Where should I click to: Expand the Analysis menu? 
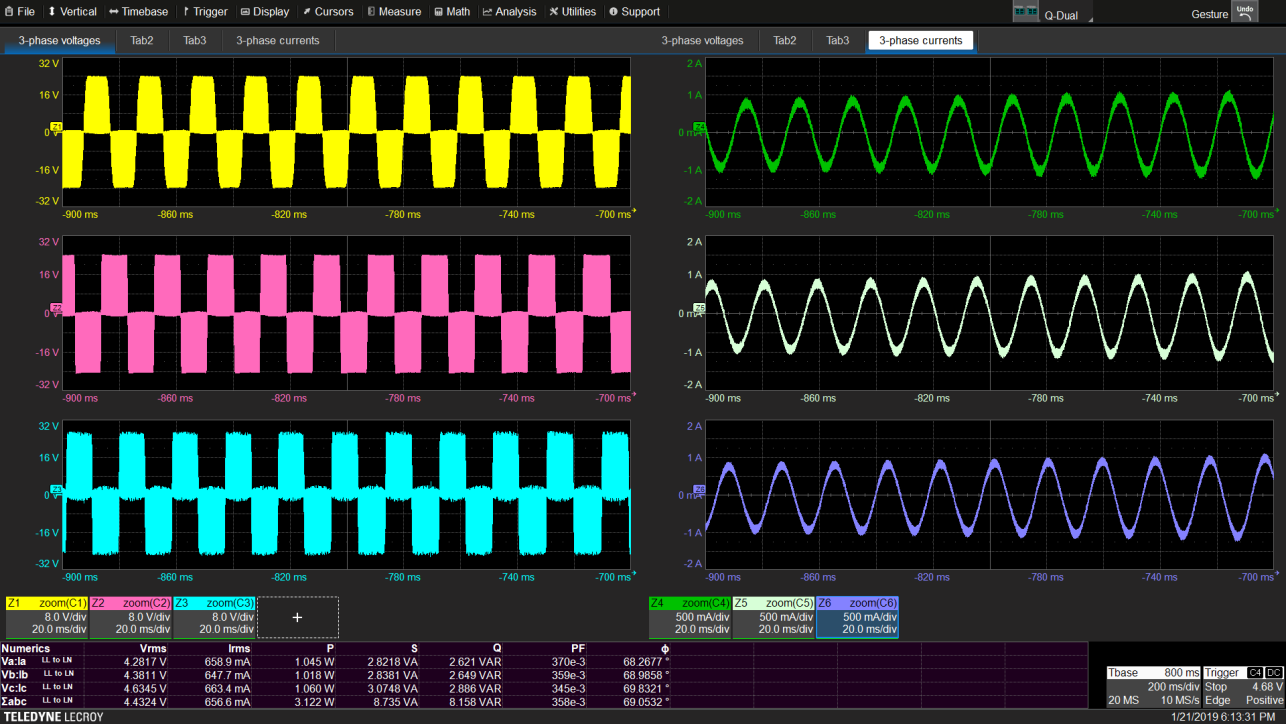(509, 12)
